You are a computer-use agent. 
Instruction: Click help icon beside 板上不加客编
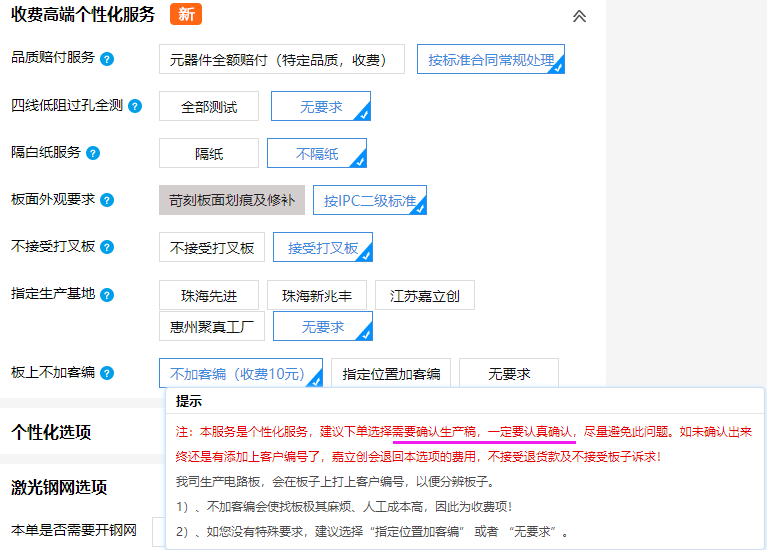(107, 373)
